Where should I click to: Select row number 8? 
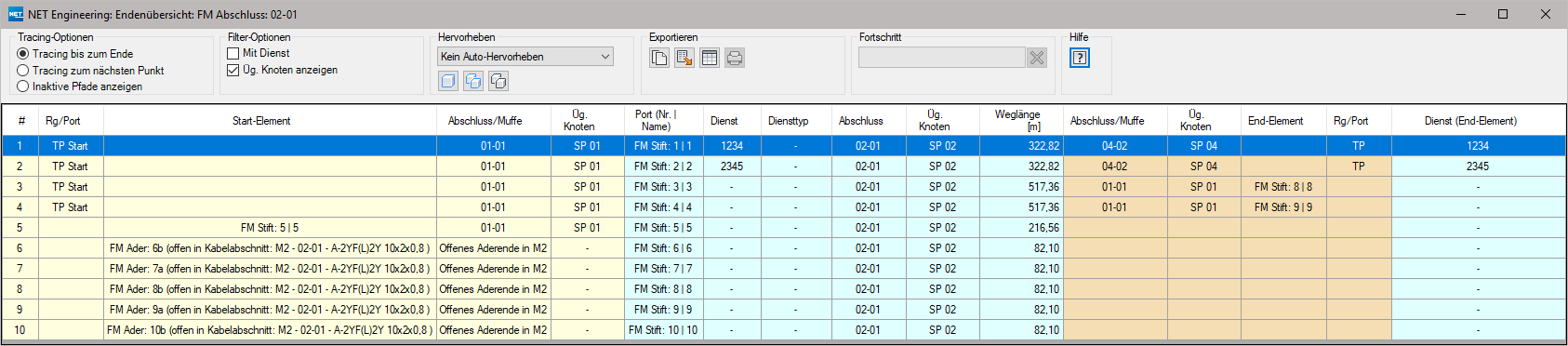(x=20, y=289)
